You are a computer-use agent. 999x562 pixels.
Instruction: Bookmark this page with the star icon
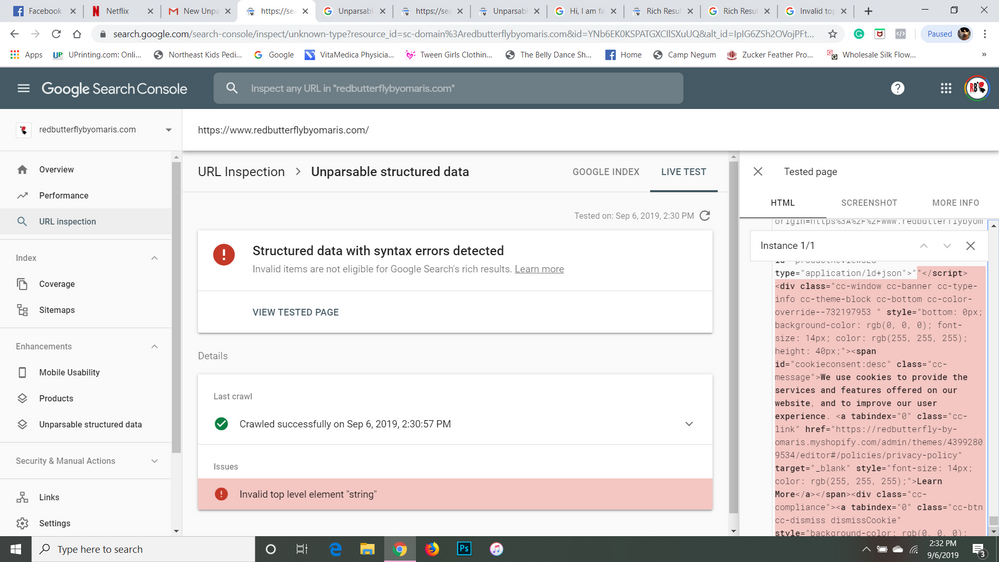click(x=833, y=34)
